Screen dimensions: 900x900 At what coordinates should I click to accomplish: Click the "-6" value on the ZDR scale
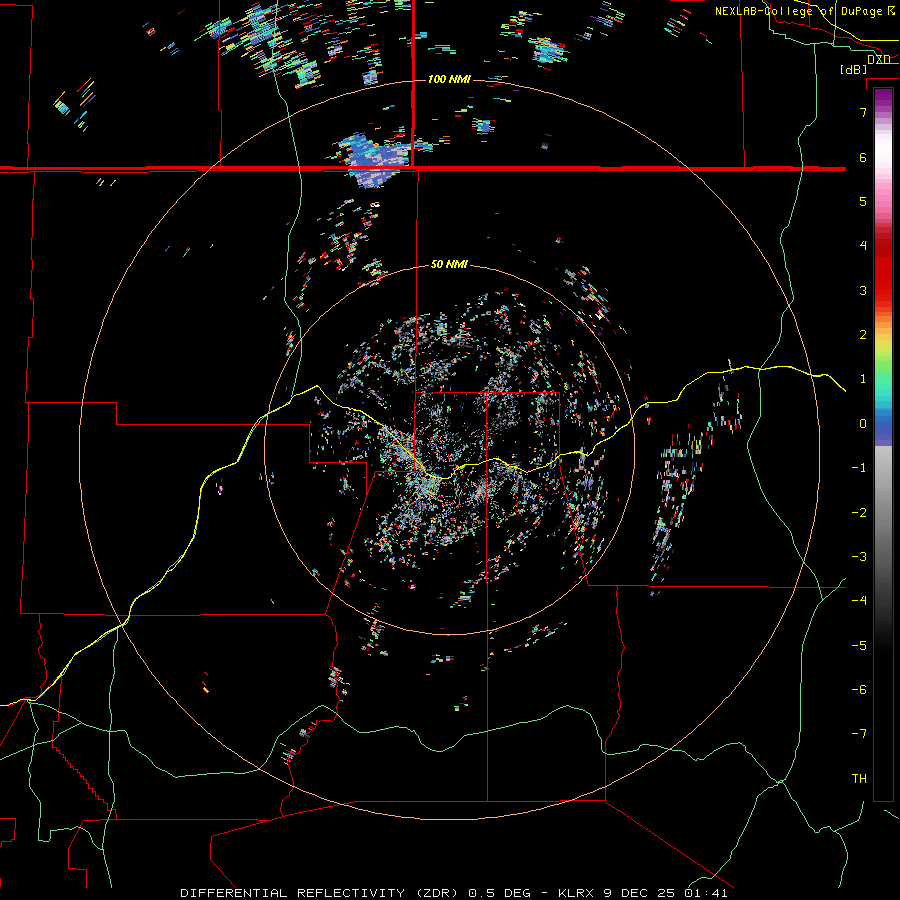tap(859, 690)
